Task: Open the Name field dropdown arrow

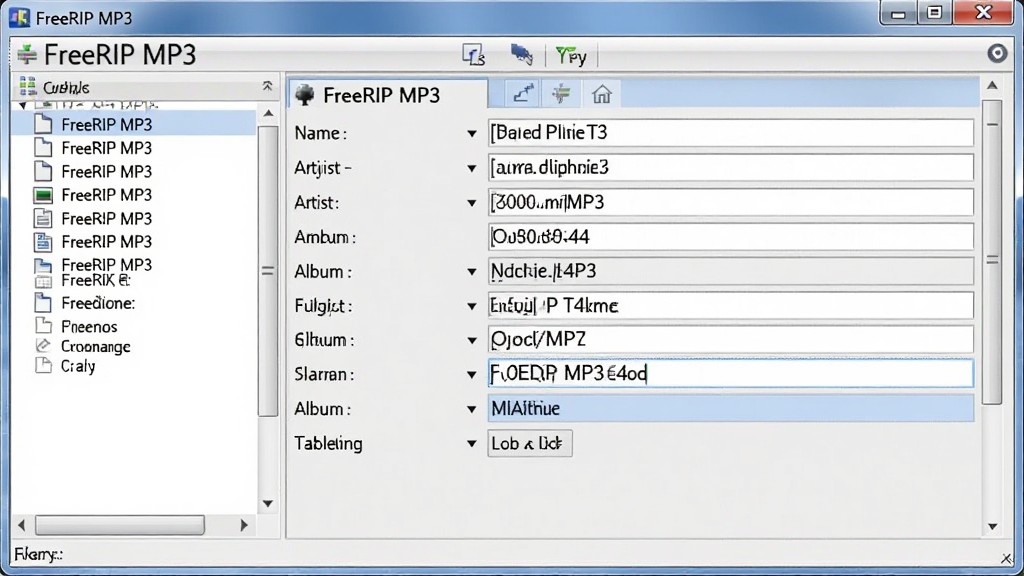Action: point(472,133)
